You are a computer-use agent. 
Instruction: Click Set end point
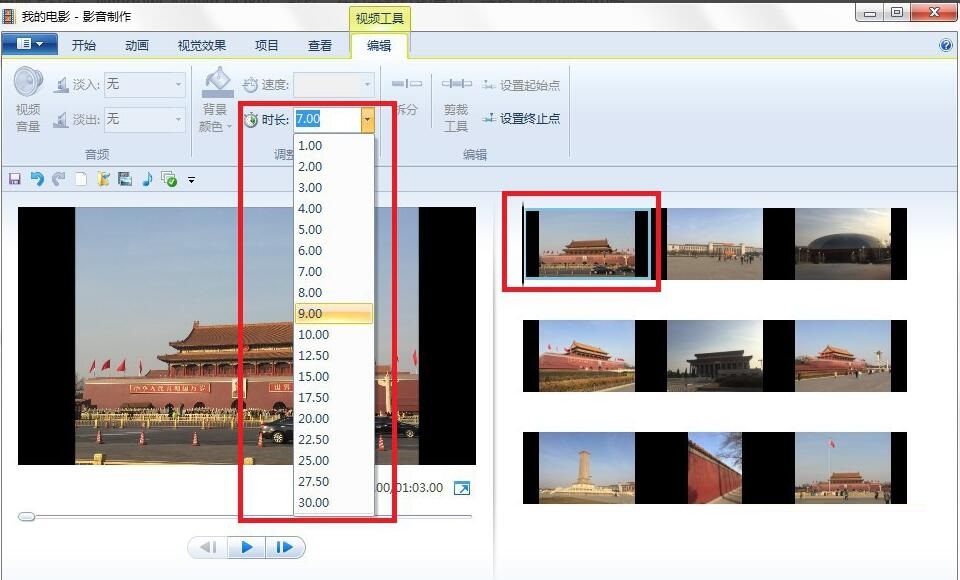(521, 118)
